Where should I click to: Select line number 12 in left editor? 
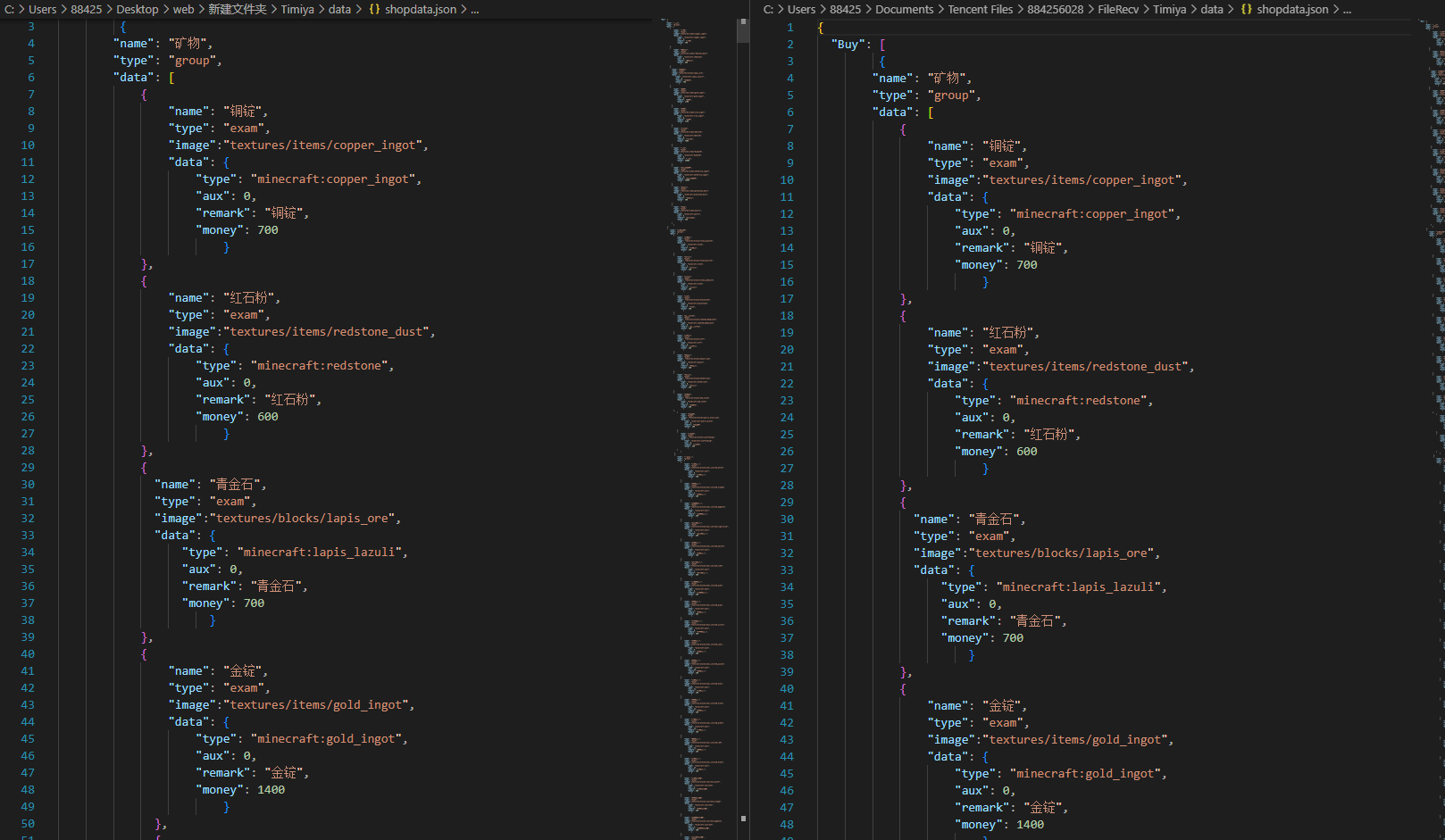[x=28, y=179]
